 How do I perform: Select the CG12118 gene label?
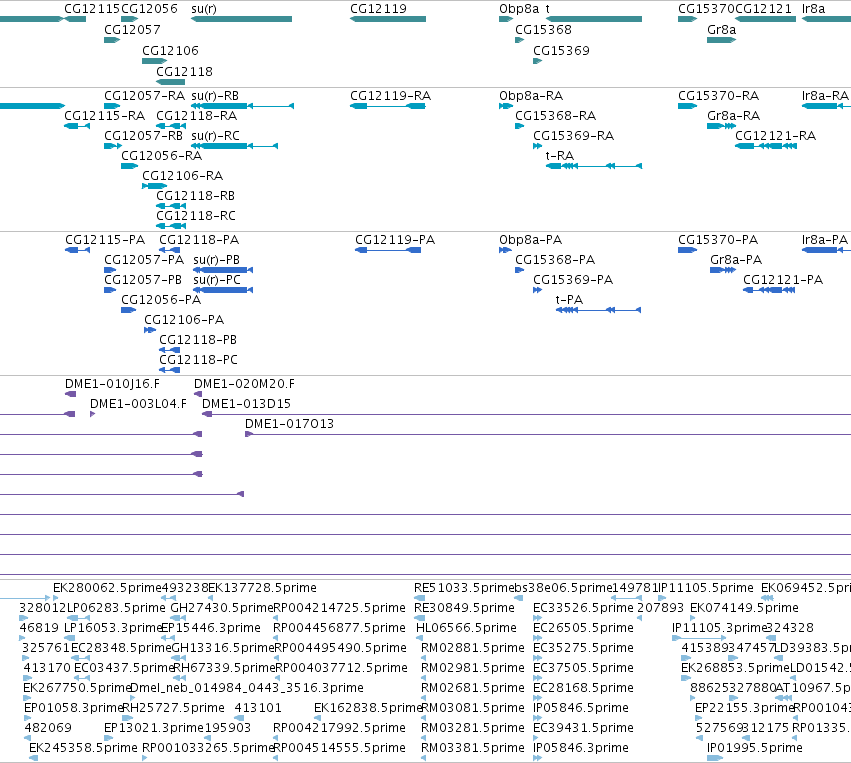[185, 72]
